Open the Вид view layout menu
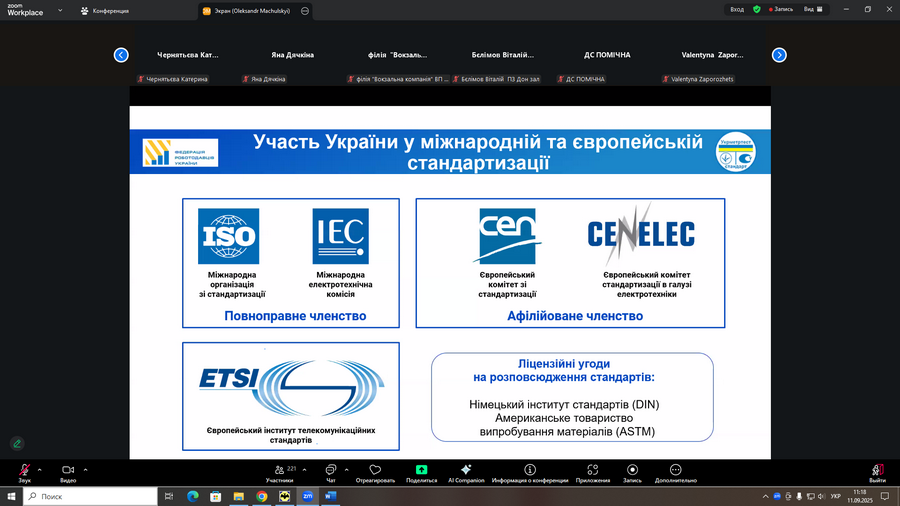This screenshot has width=900, height=506. tap(813, 9)
